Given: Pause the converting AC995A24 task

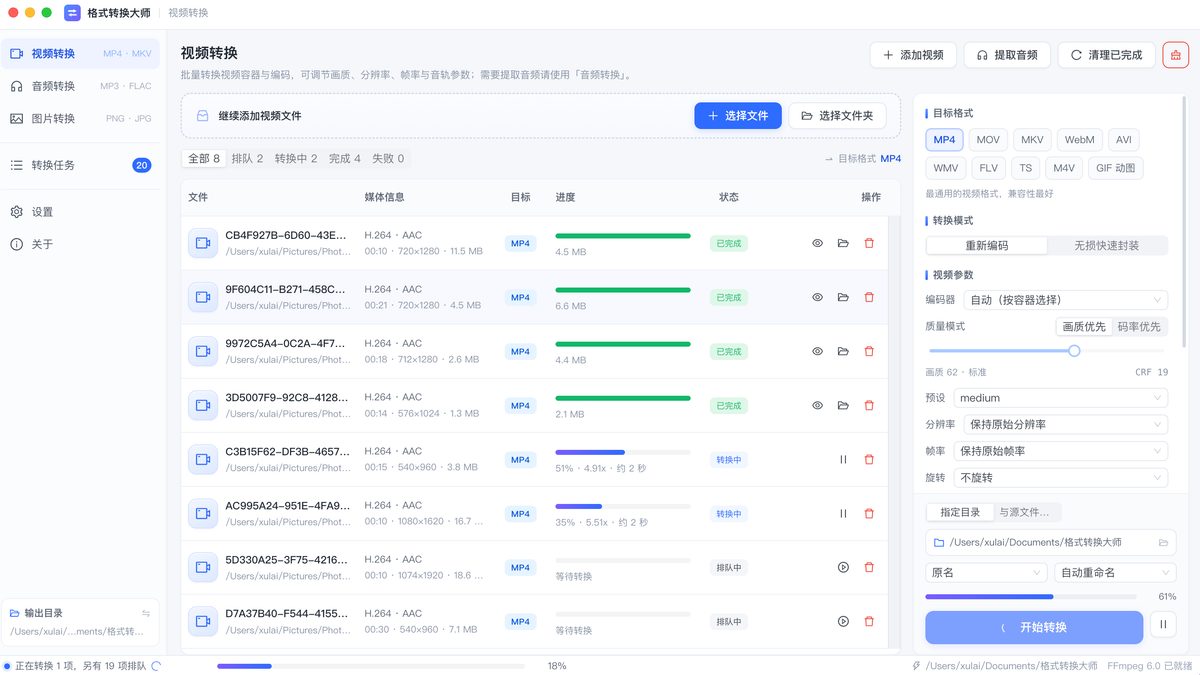Looking at the screenshot, I should pos(843,513).
